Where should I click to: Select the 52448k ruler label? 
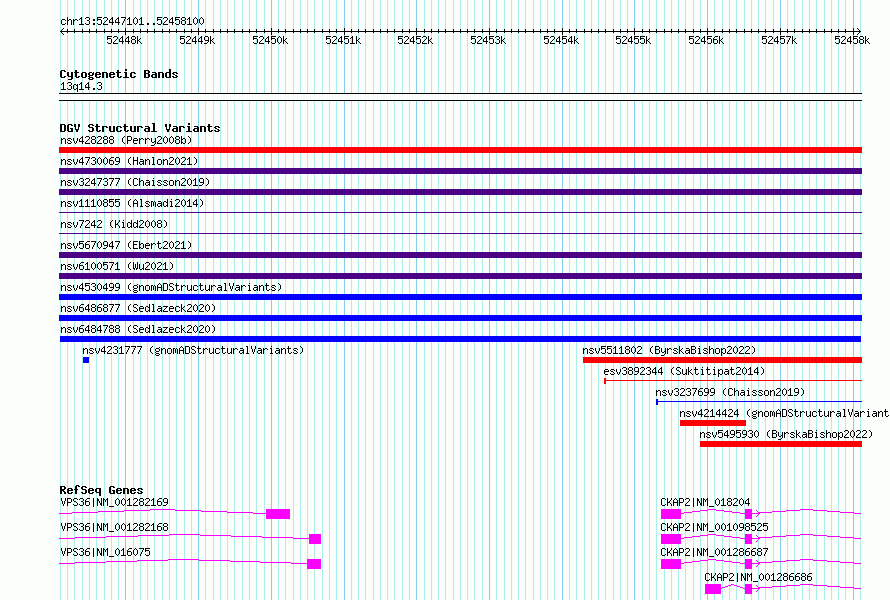(x=124, y=40)
